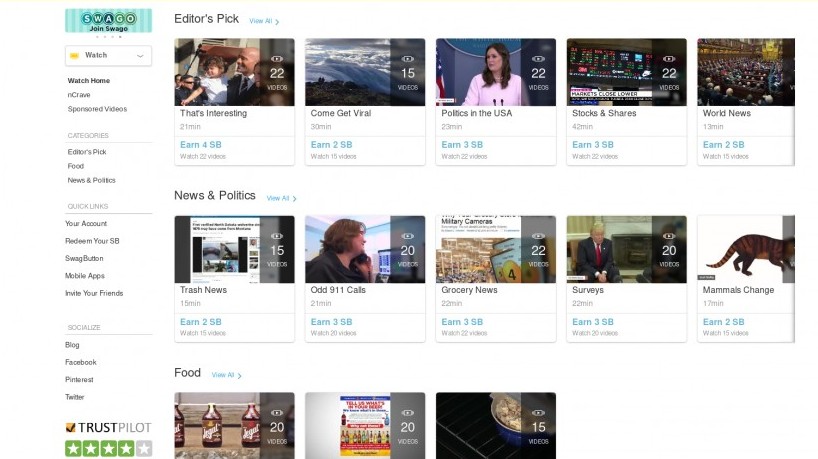Click eye icon on Come Get Viral card
818x459 pixels.
point(407,59)
